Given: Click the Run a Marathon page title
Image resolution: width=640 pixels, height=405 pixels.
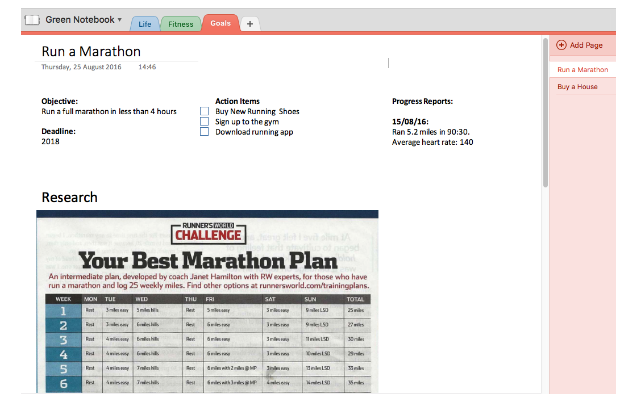Looking at the screenshot, I should pos(91,51).
